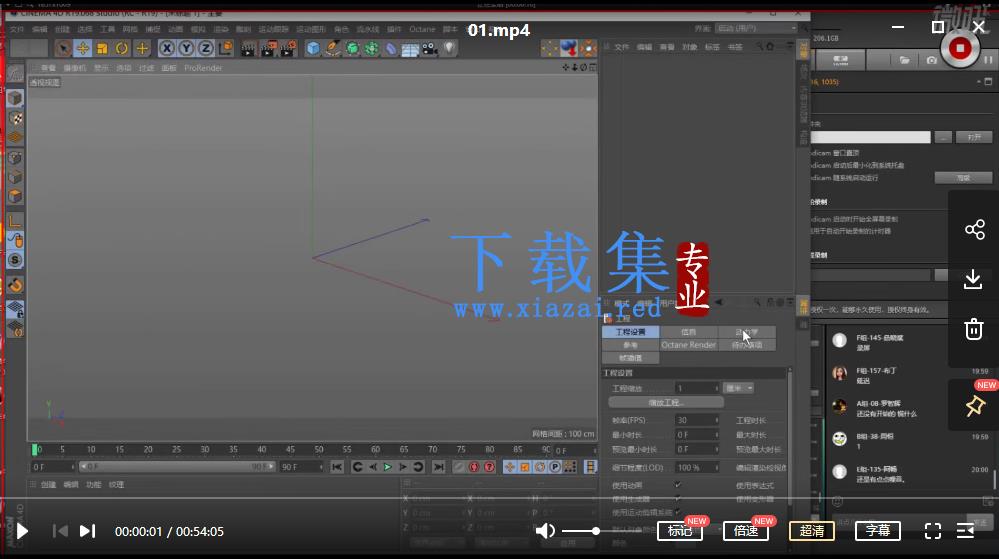Screen dimensions: 999x559
Task: Open the playlist icon in player controls
Action: [x=965, y=531]
